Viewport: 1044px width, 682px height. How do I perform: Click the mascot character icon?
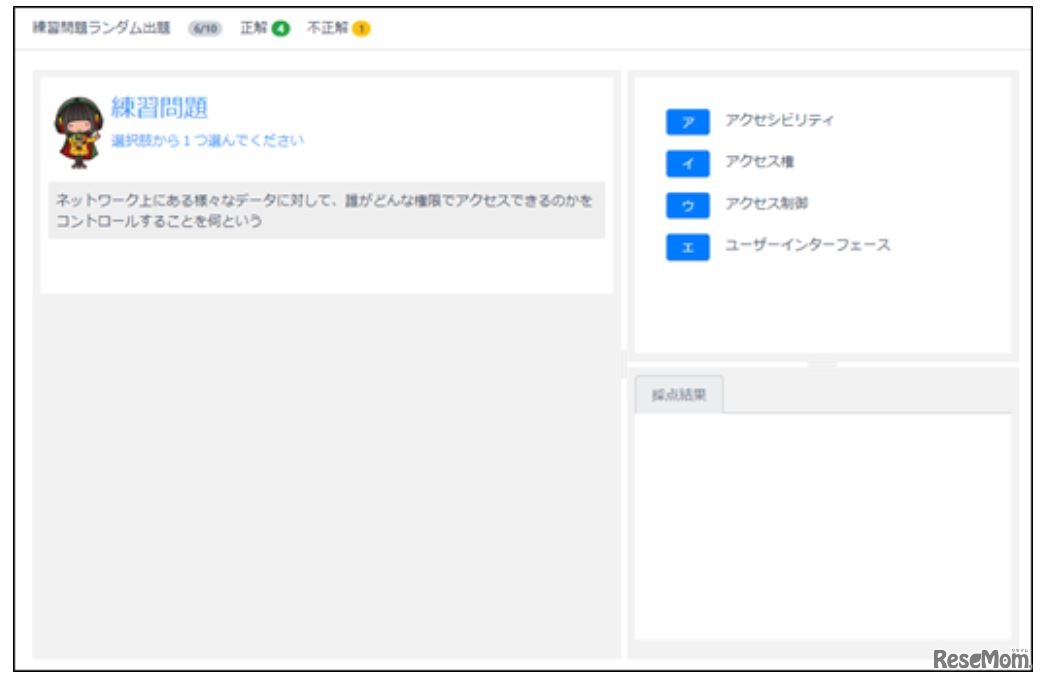point(78,132)
